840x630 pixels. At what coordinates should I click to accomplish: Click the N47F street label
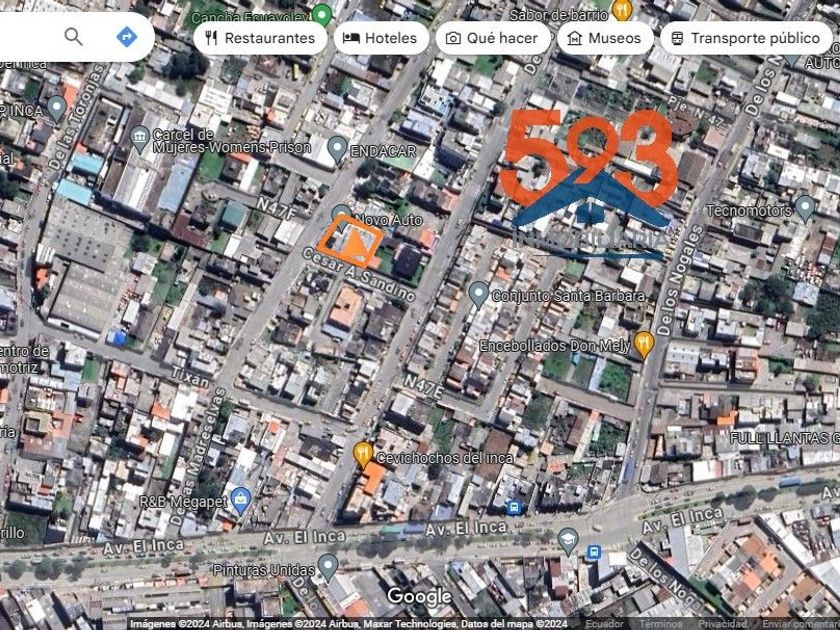276,208
